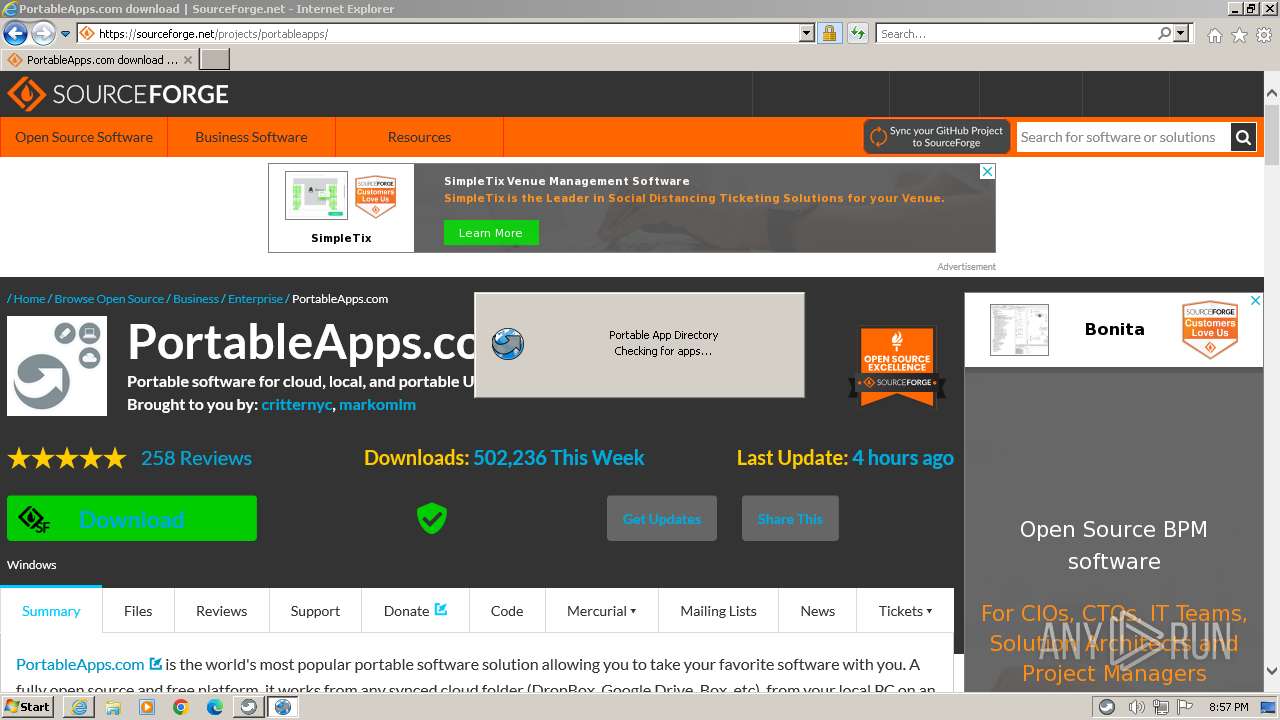Open the IE search provider dropdown

pos(1181,33)
